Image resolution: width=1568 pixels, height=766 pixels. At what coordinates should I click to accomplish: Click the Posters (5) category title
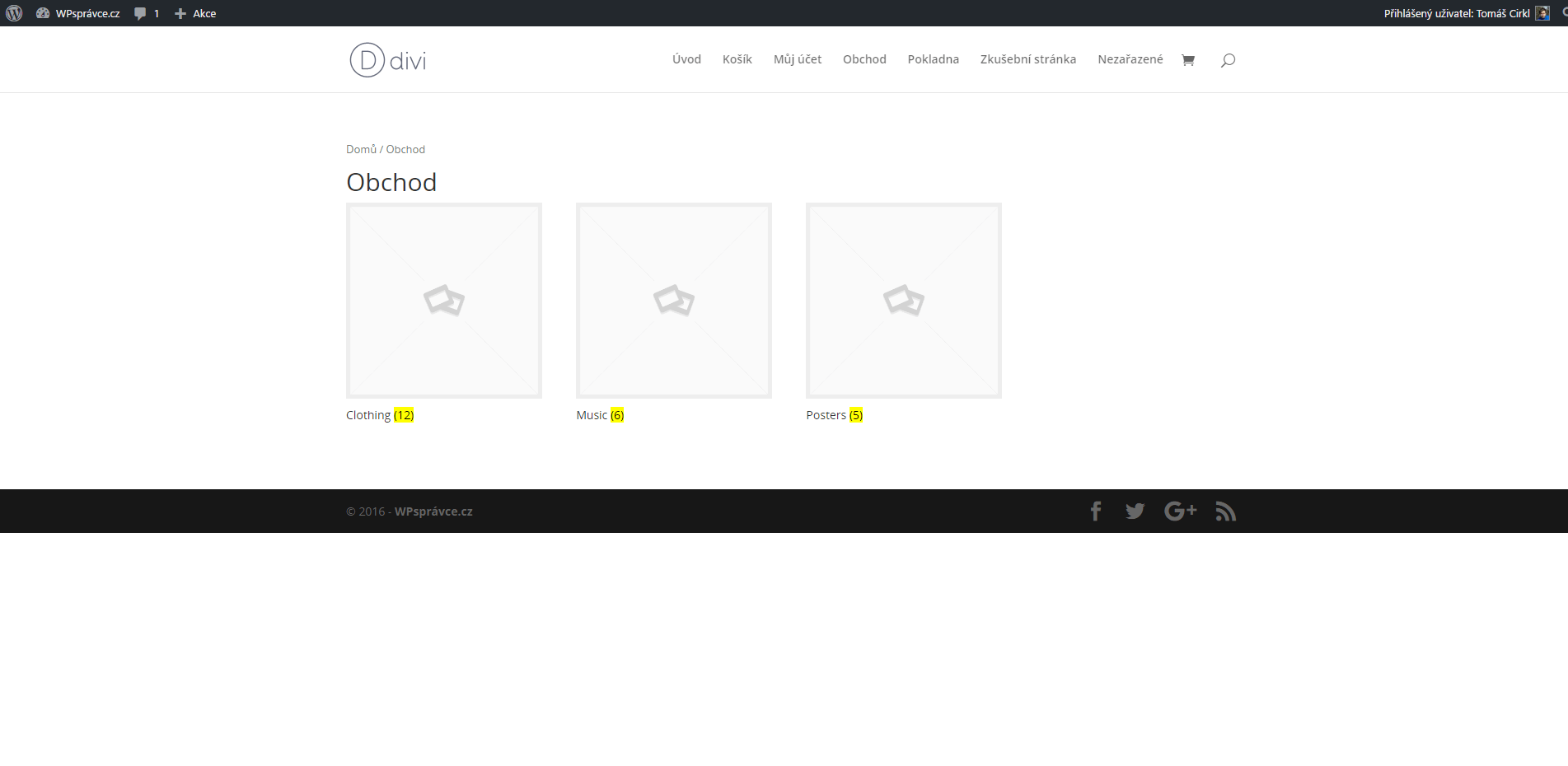pyautogui.click(x=835, y=415)
